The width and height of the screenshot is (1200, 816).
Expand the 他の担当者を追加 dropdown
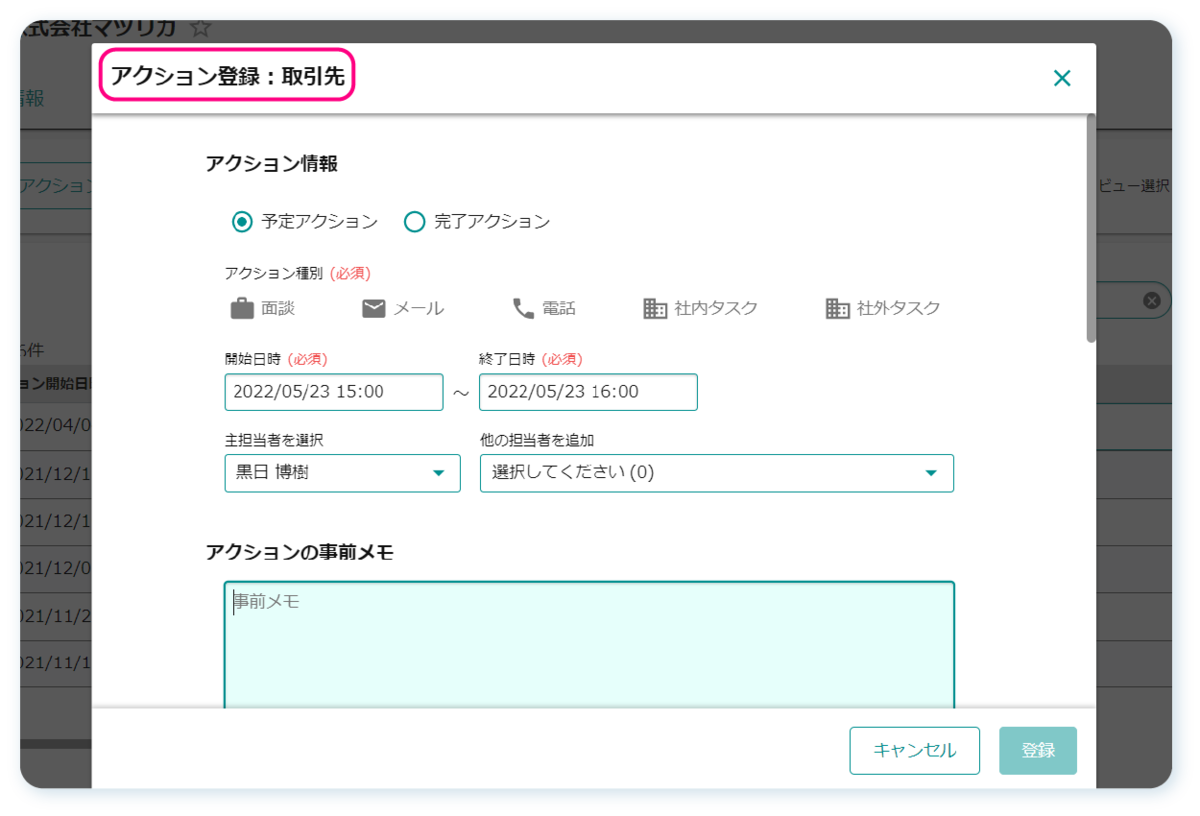click(716, 473)
